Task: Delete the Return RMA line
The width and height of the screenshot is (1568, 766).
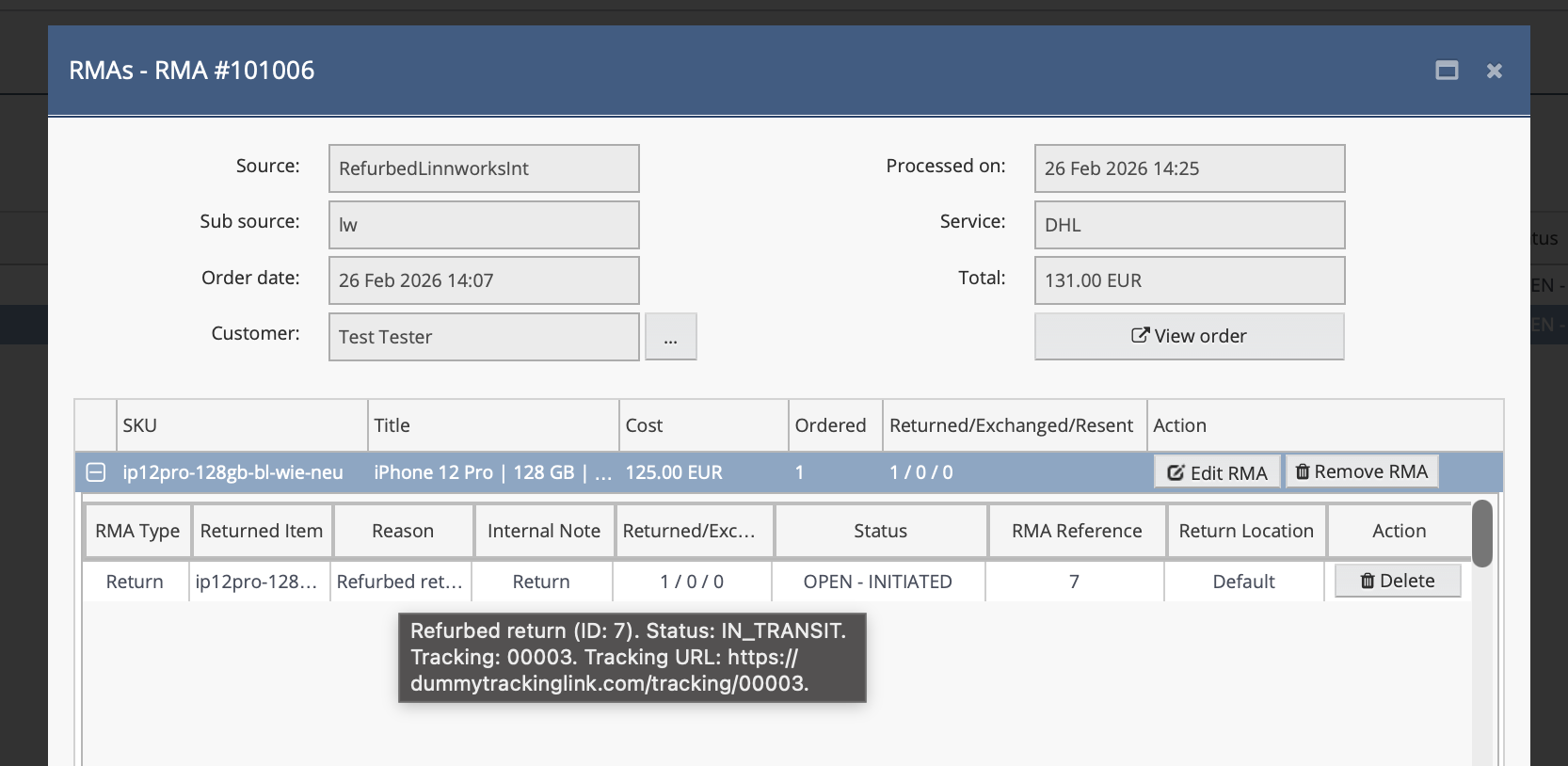Action: tap(1398, 581)
